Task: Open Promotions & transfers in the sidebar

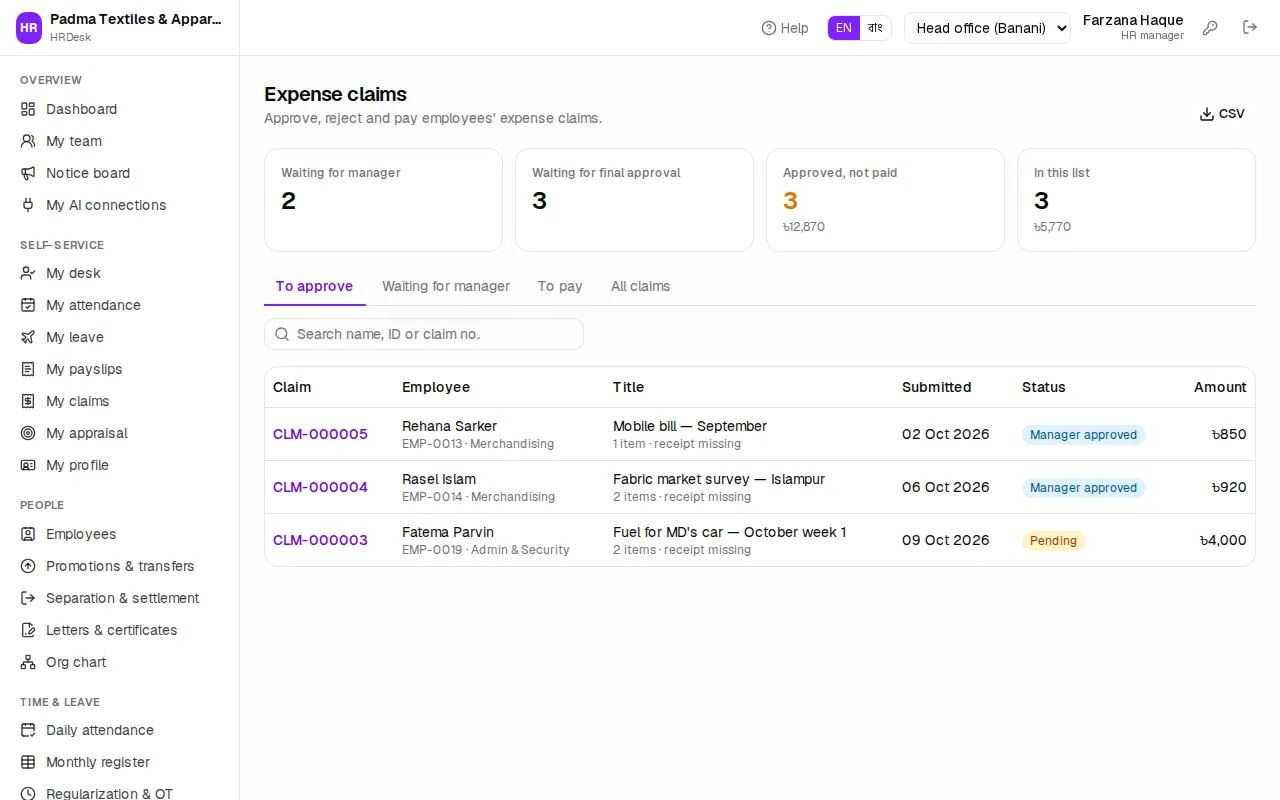Action: coord(120,566)
